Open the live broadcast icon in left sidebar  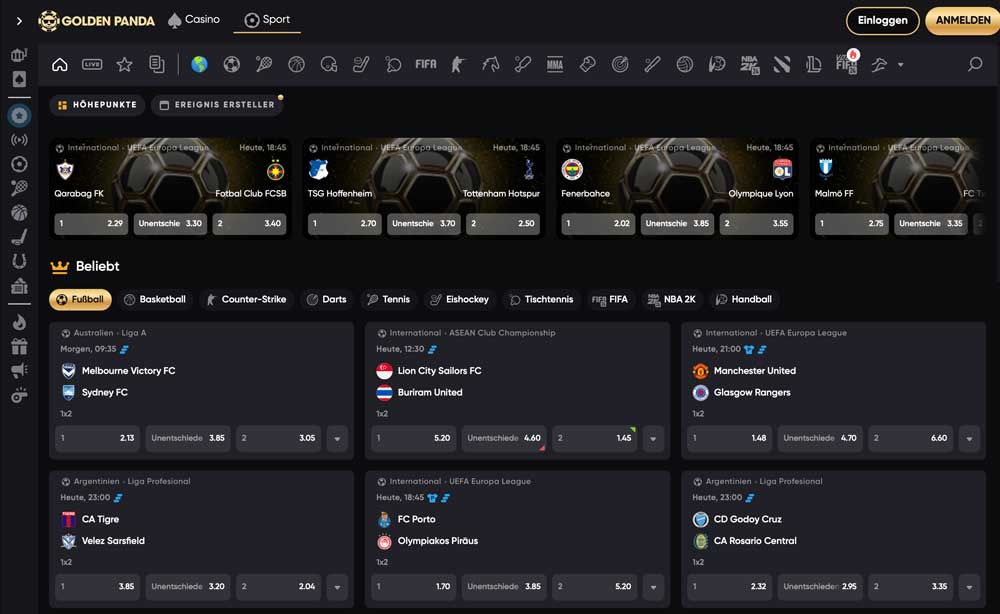19,140
